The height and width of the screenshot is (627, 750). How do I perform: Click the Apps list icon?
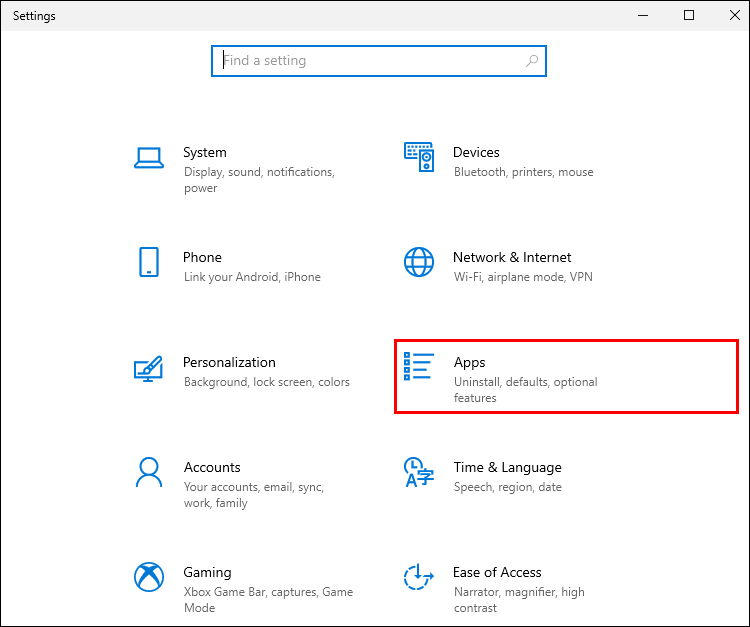[419, 366]
